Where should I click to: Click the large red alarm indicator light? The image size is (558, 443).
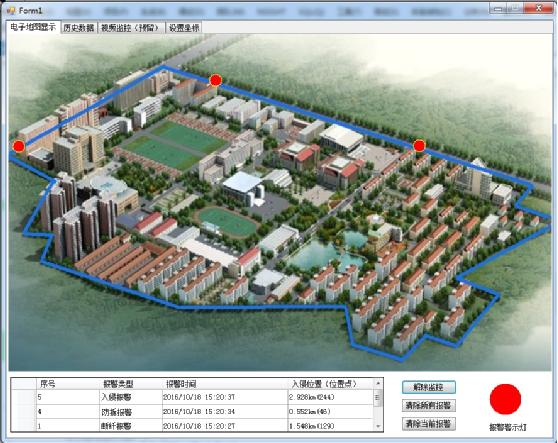(505, 399)
